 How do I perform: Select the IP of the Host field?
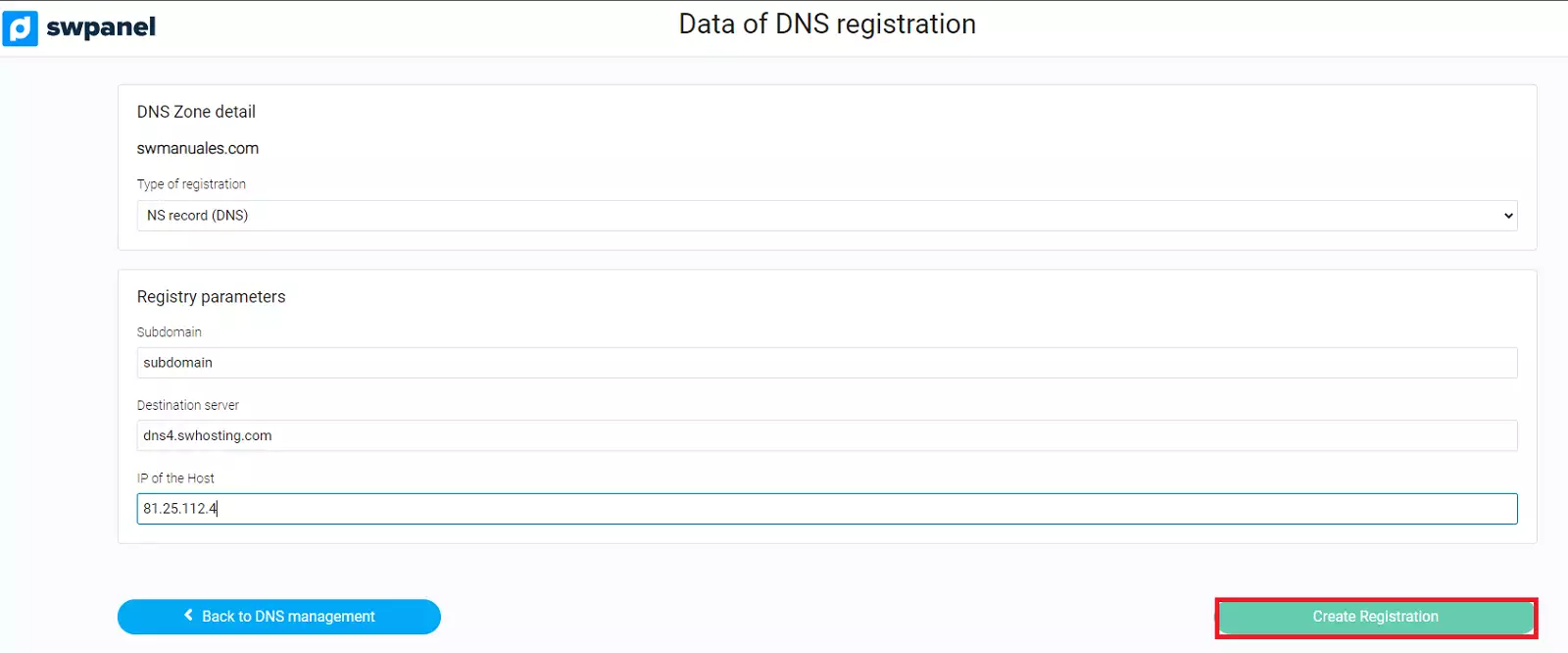(826, 509)
